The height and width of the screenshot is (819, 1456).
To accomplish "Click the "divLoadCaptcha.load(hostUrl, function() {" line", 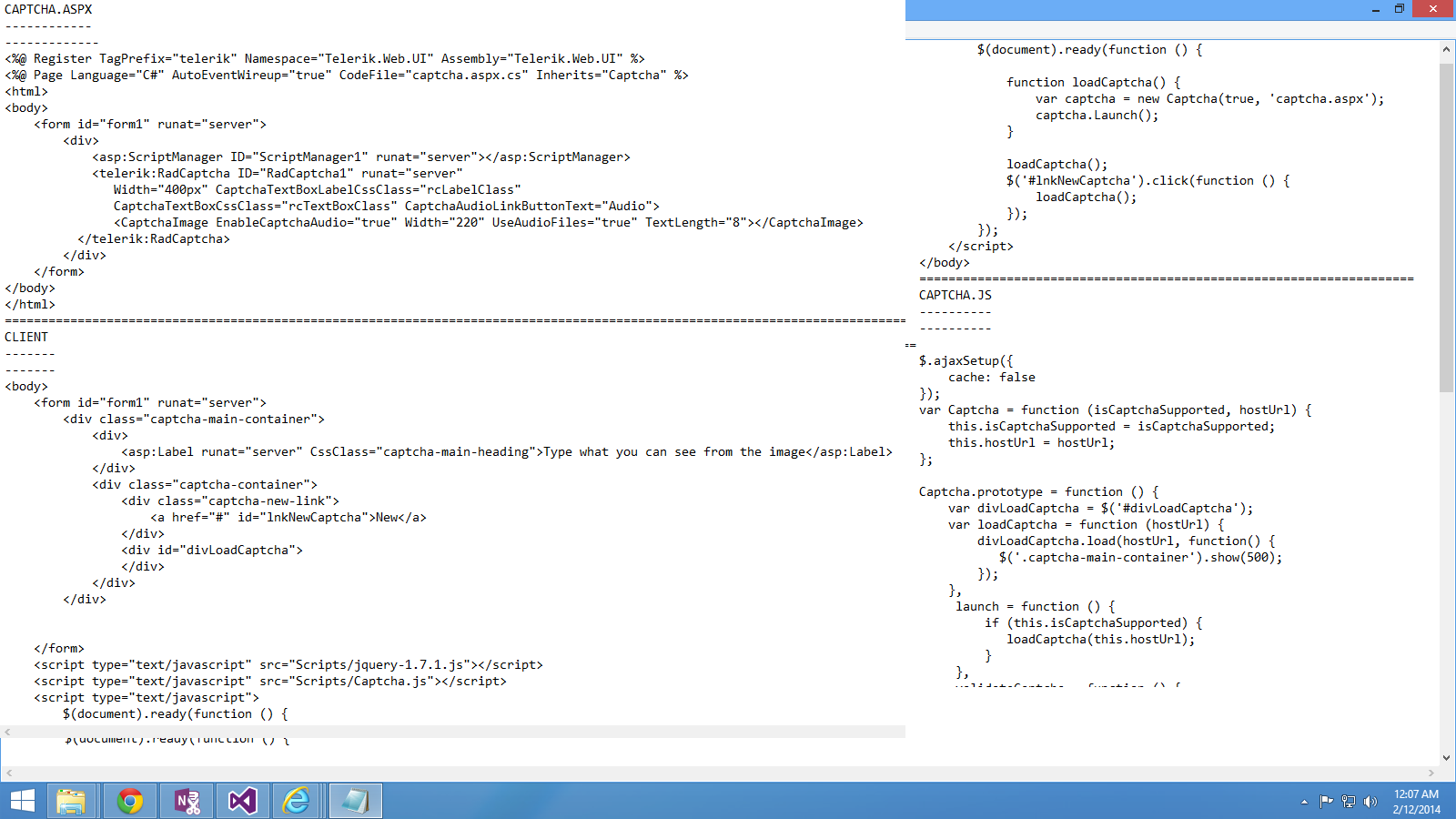I will click(x=1127, y=541).
